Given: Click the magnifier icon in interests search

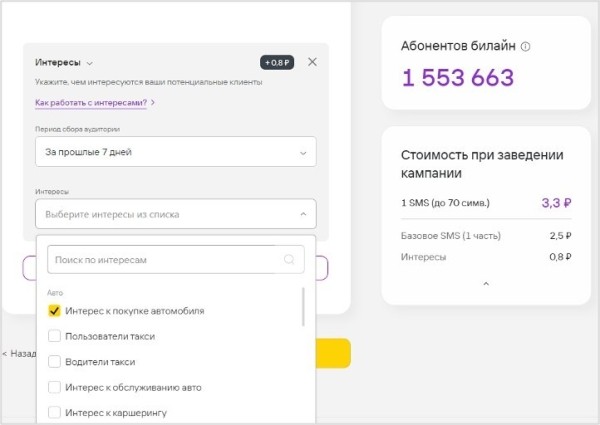Looking at the screenshot, I should pyautogui.click(x=289, y=260).
